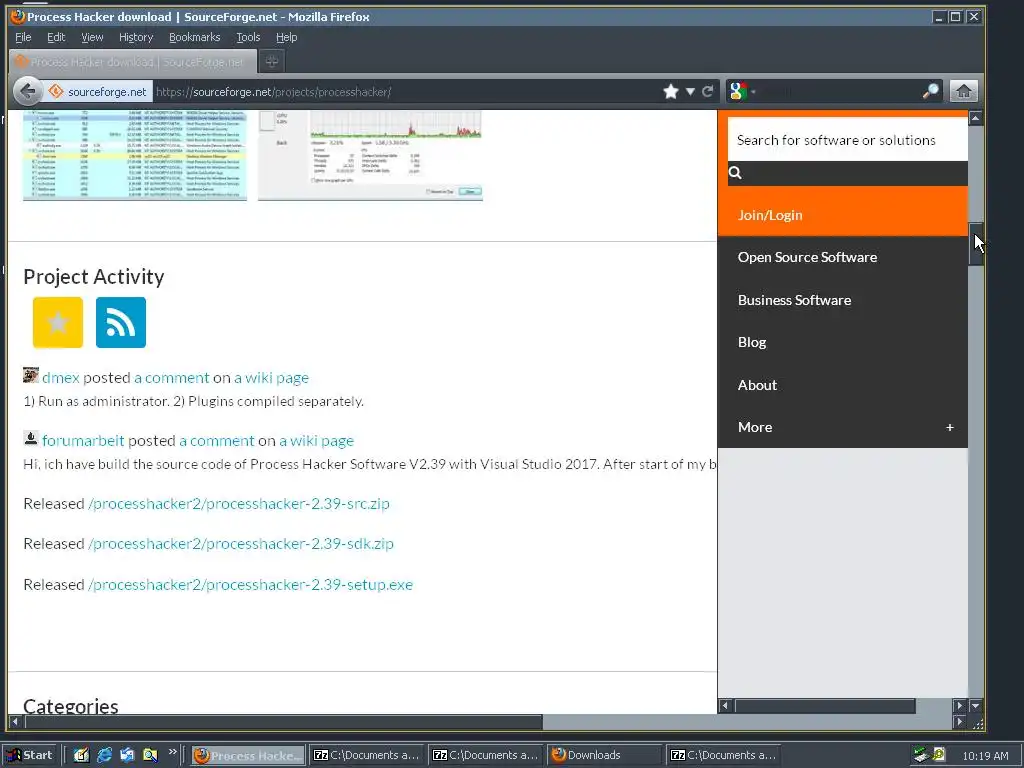1024x768 pixels.
Task: Click the search magnifier icon in sidebar
Action: pos(735,172)
